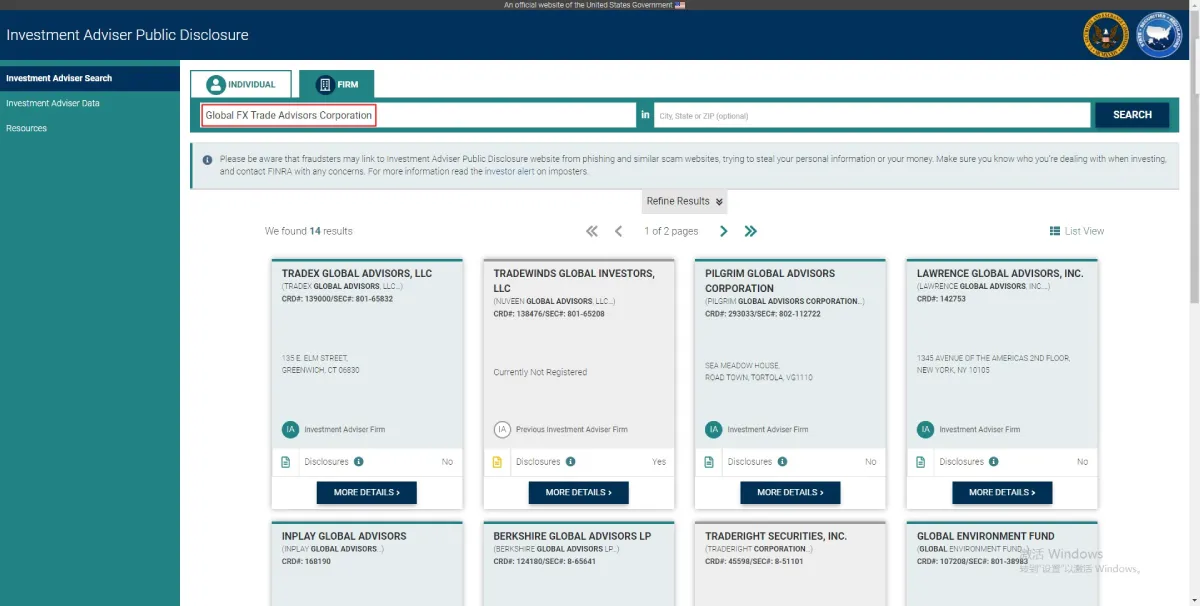Click disclosures document icon on Tradex card

(x=286, y=462)
